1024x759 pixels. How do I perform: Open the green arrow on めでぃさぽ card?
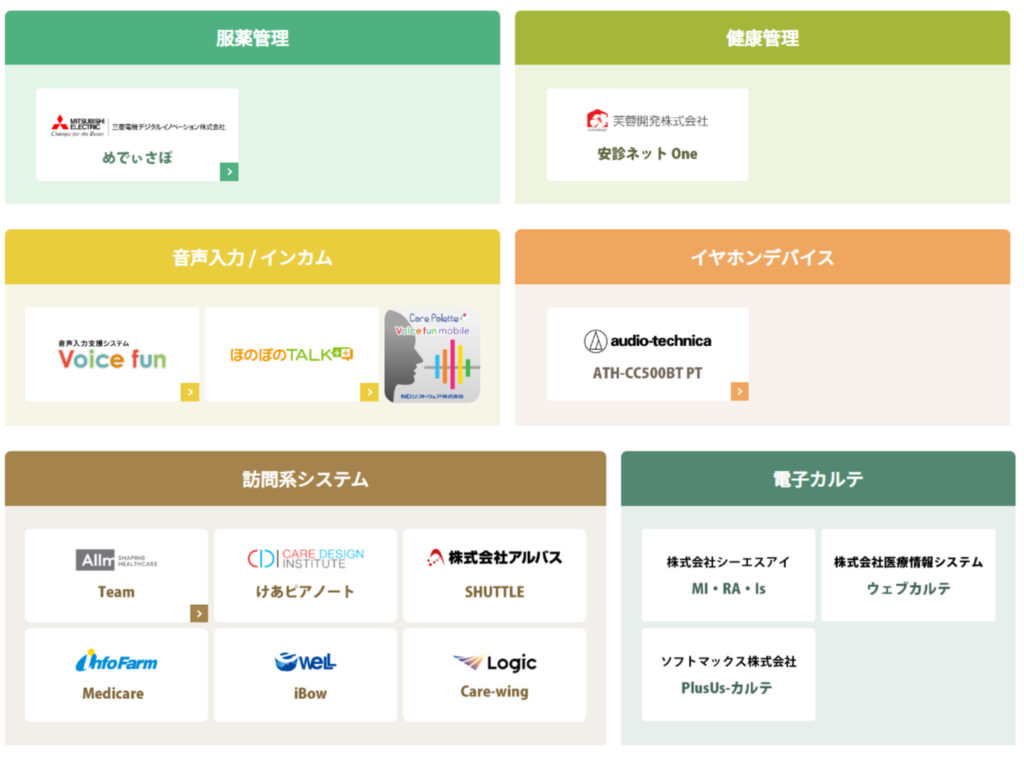point(229,172)
